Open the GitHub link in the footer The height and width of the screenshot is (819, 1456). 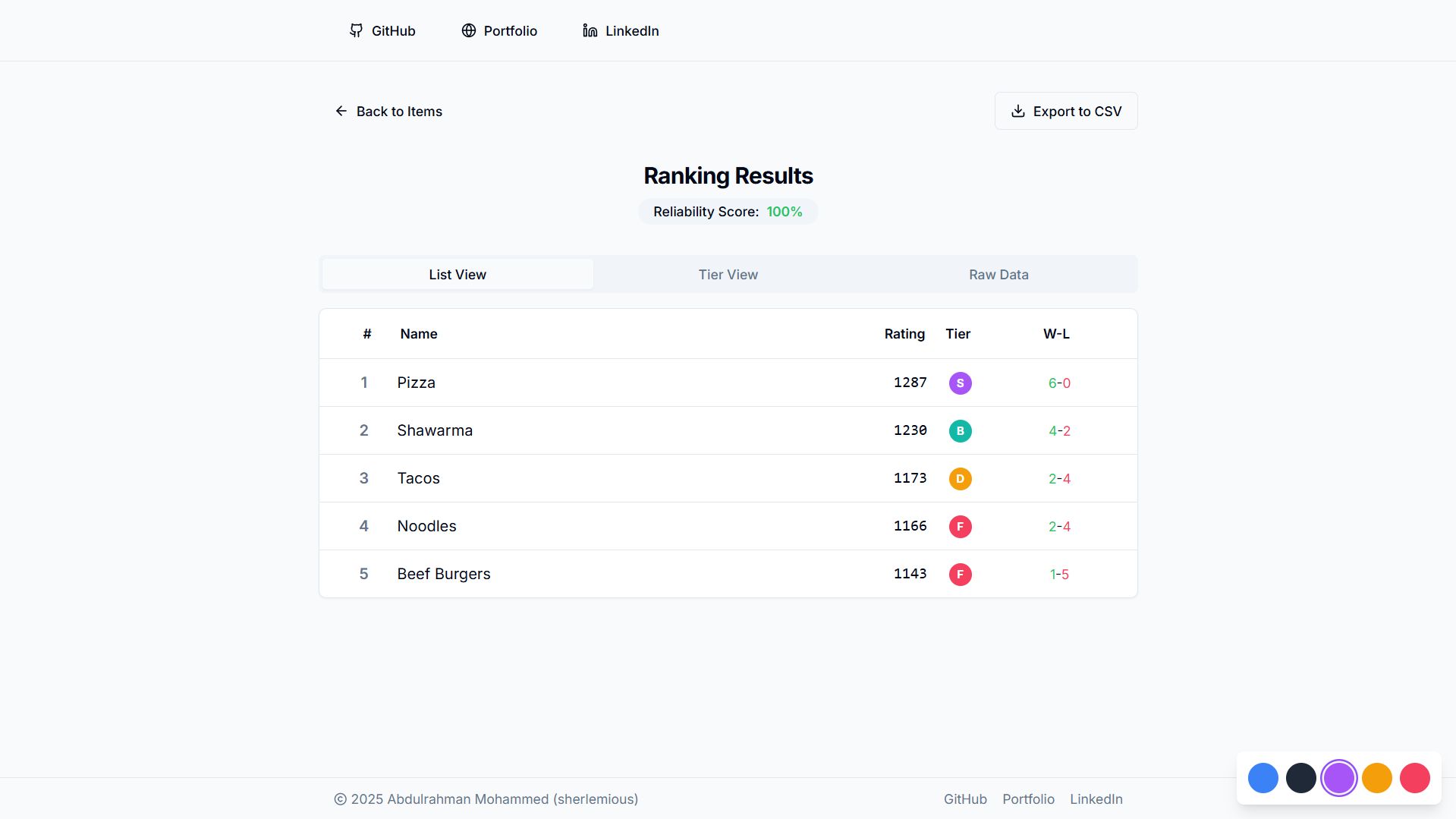coord(965,799)
